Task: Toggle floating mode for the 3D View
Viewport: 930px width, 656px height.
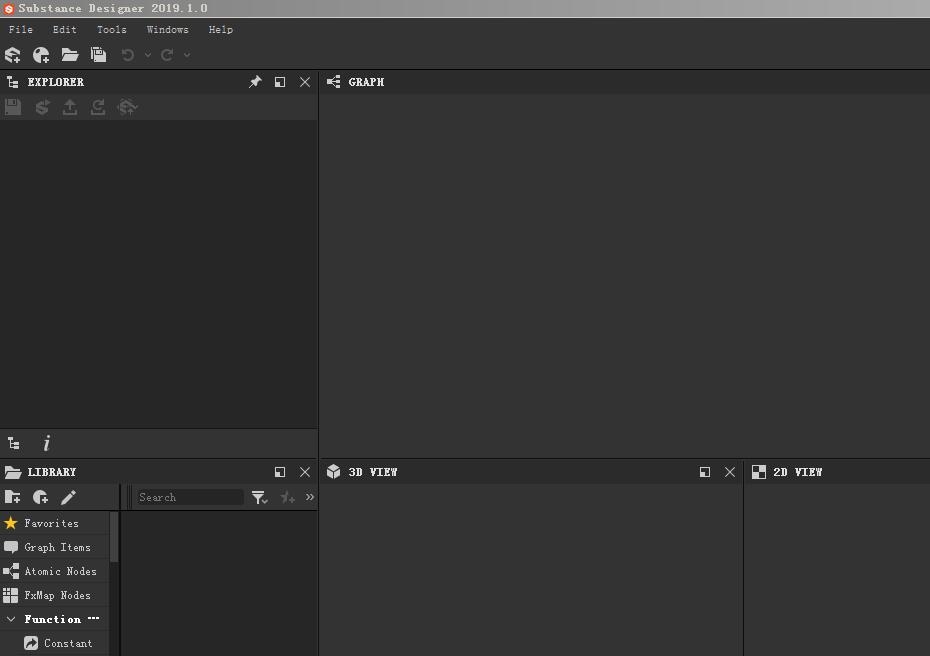Action: click(705, 472)
